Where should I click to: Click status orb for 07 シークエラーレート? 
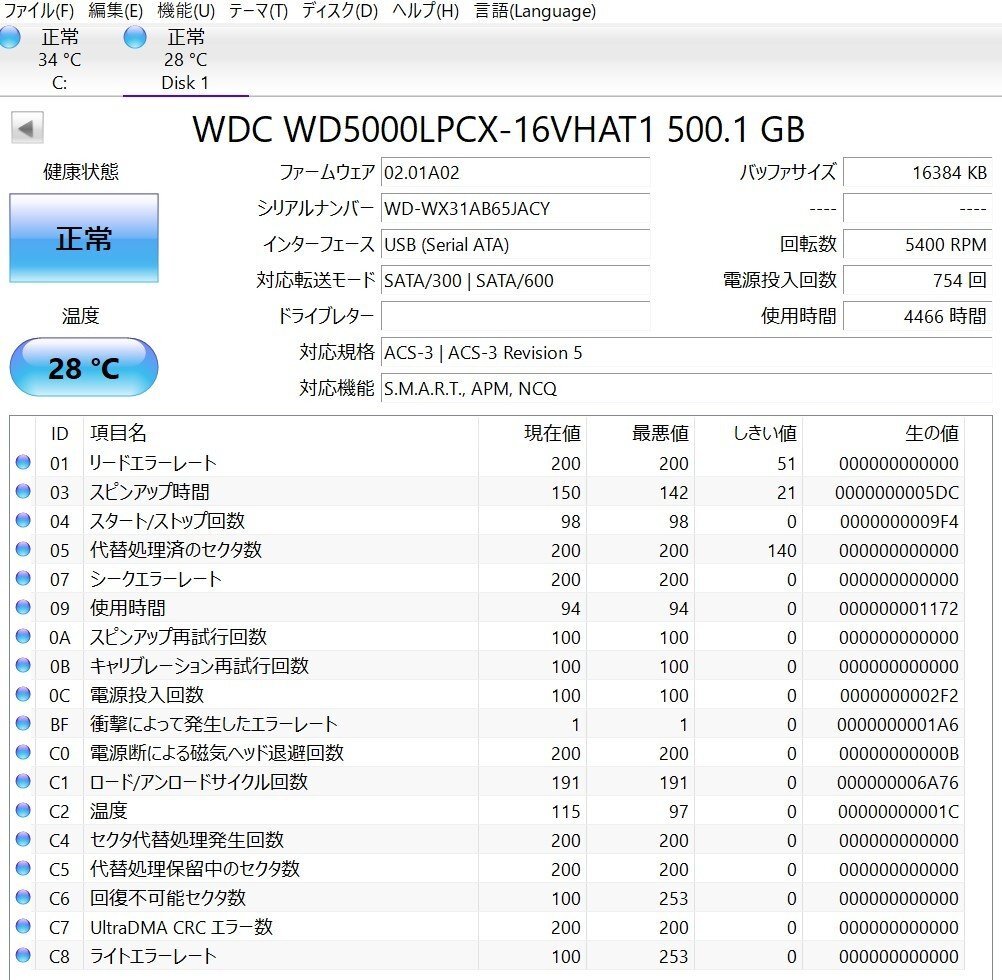coord(23,578)
